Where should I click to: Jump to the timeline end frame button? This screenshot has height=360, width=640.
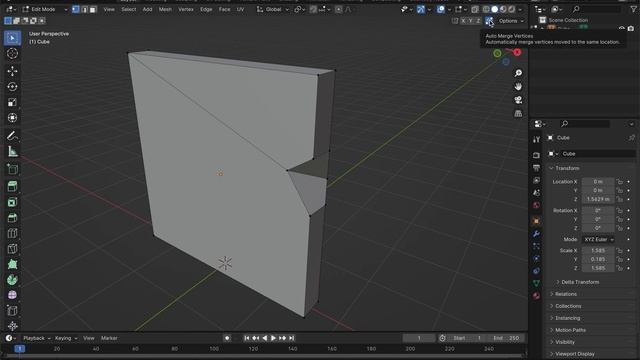[x=291, y=338]
